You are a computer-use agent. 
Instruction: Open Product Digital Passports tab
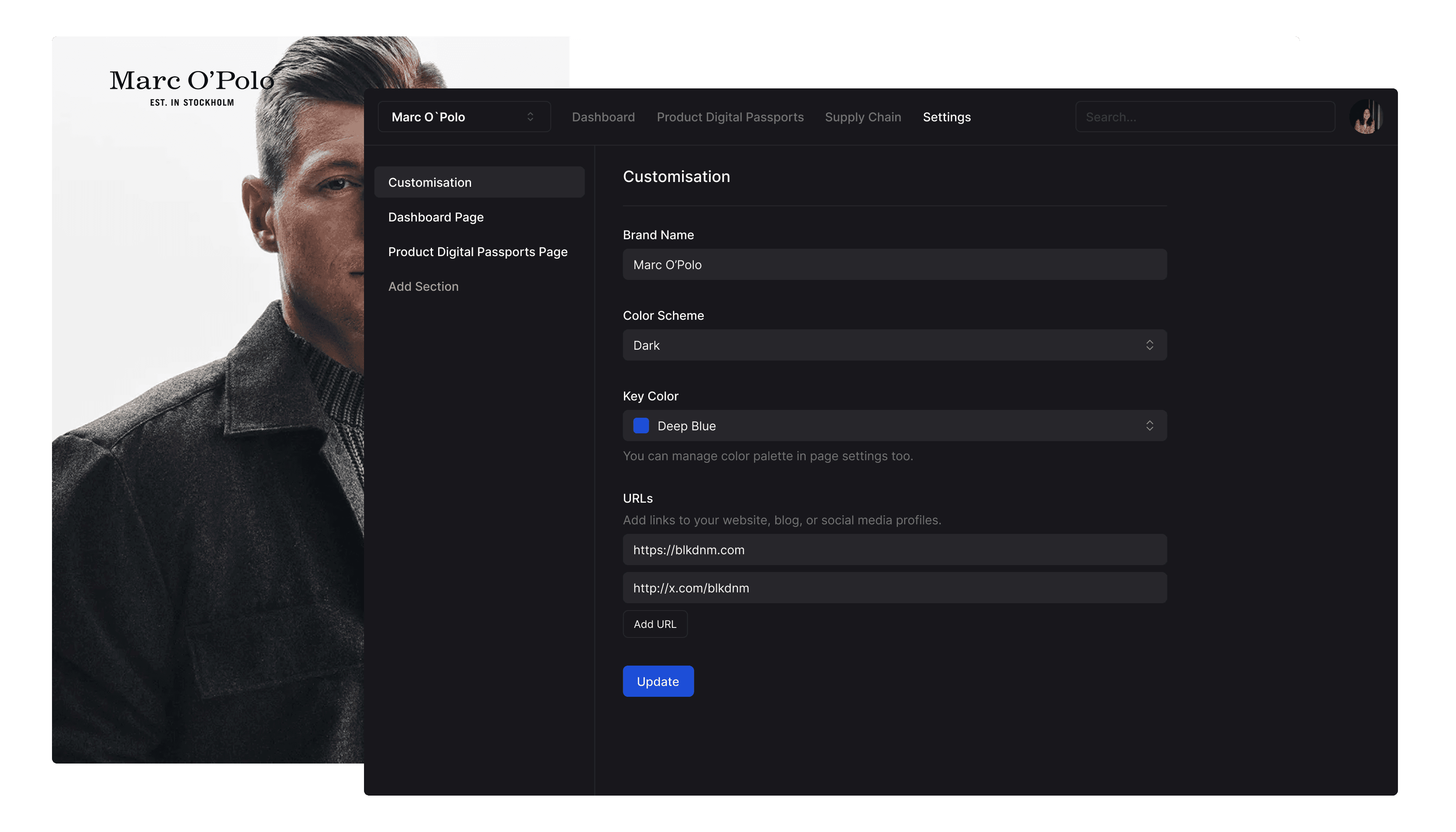[730, 117]
